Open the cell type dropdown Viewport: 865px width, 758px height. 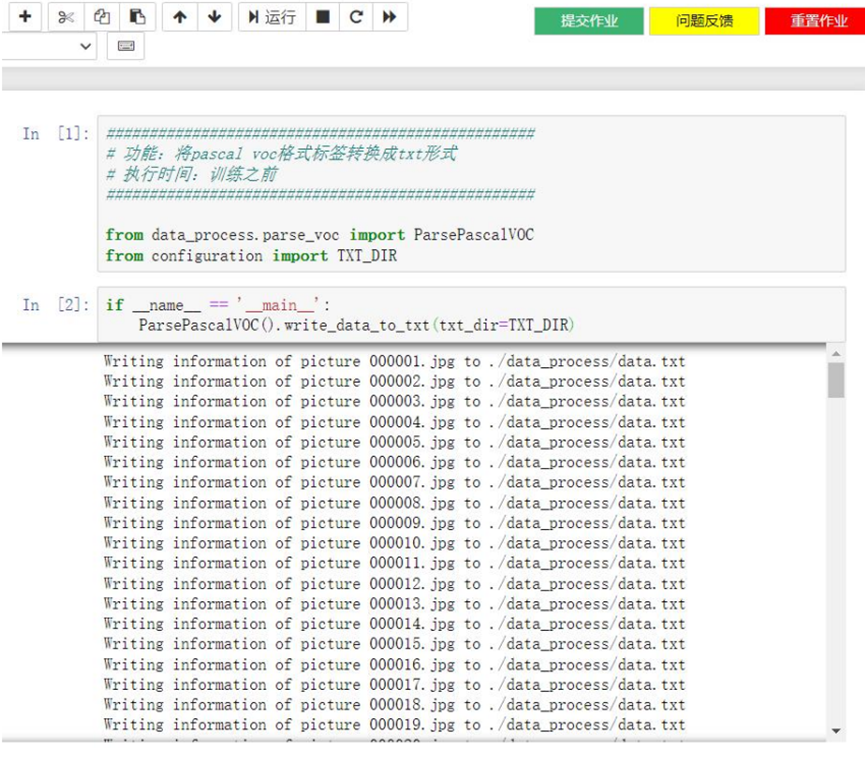click(49, 46)
